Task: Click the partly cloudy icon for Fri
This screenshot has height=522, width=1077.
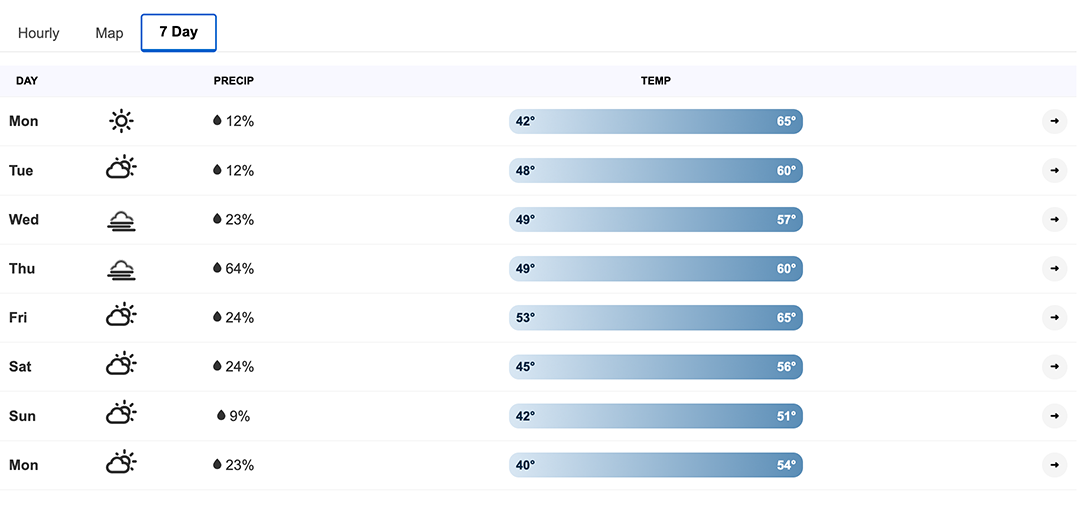Action: point(122,315)
